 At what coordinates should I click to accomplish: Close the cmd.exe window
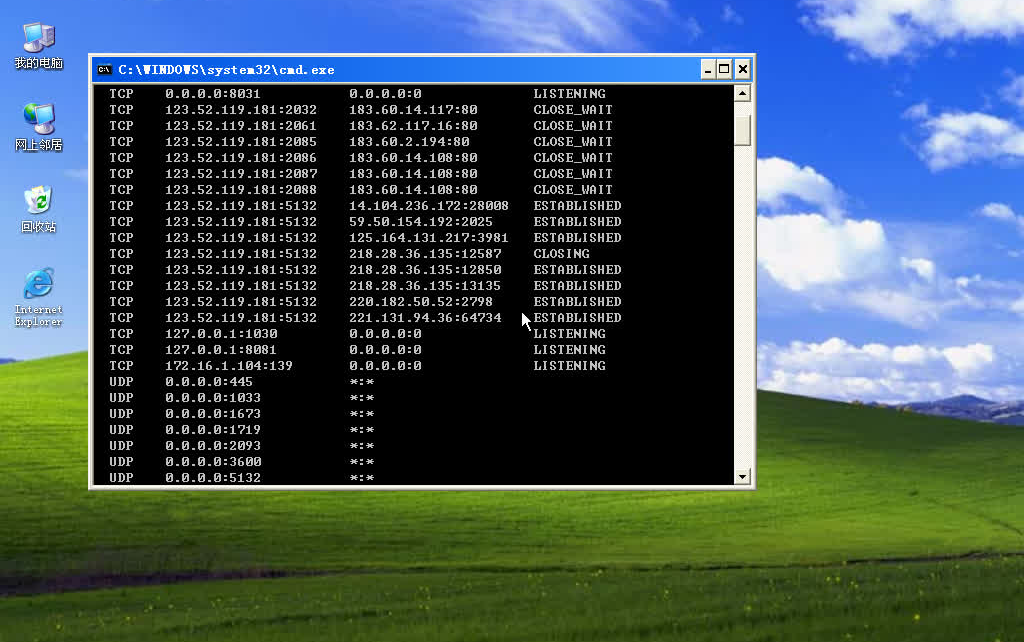point(743,69)
